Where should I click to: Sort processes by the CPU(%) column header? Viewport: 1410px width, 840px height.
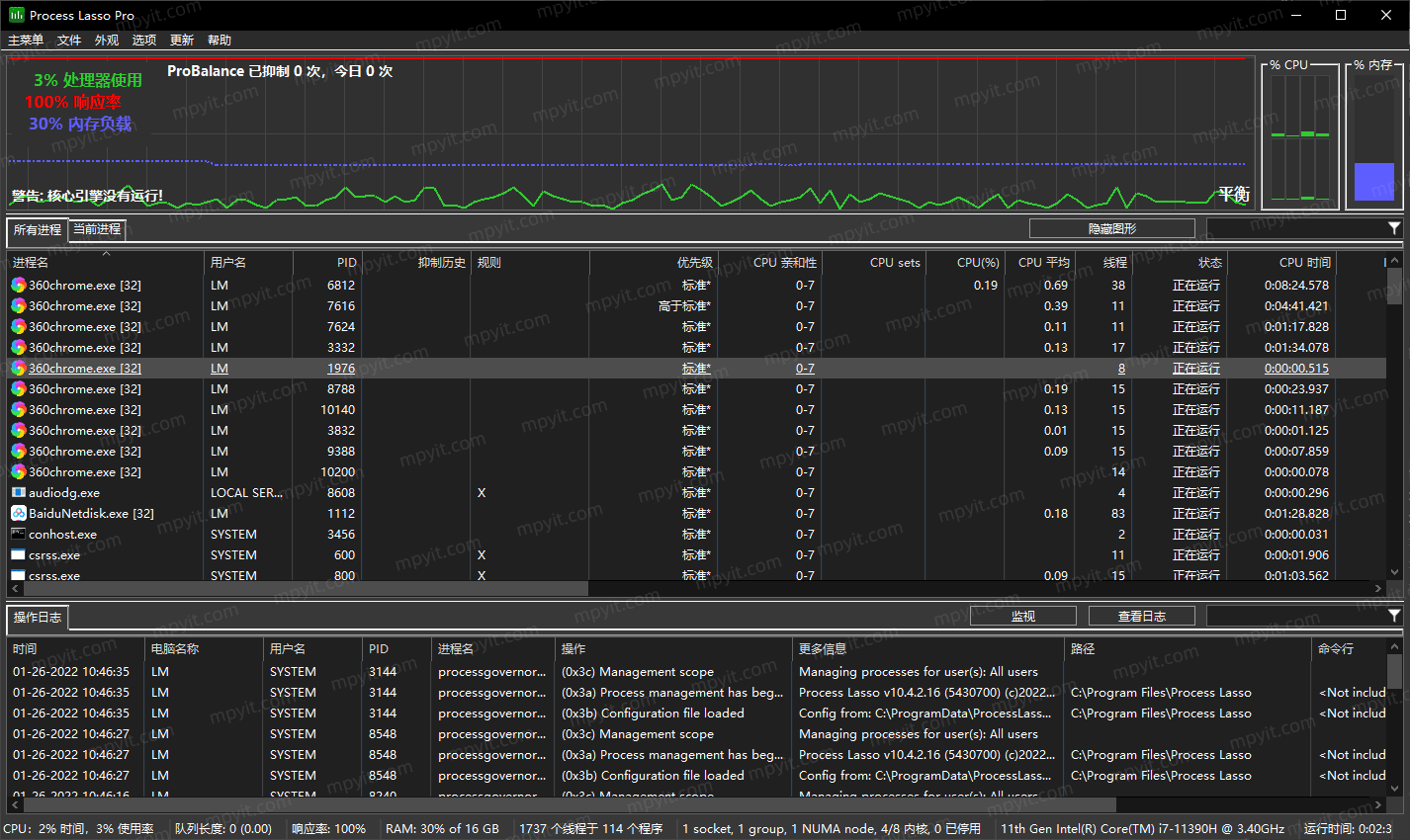tap(965, 262)
